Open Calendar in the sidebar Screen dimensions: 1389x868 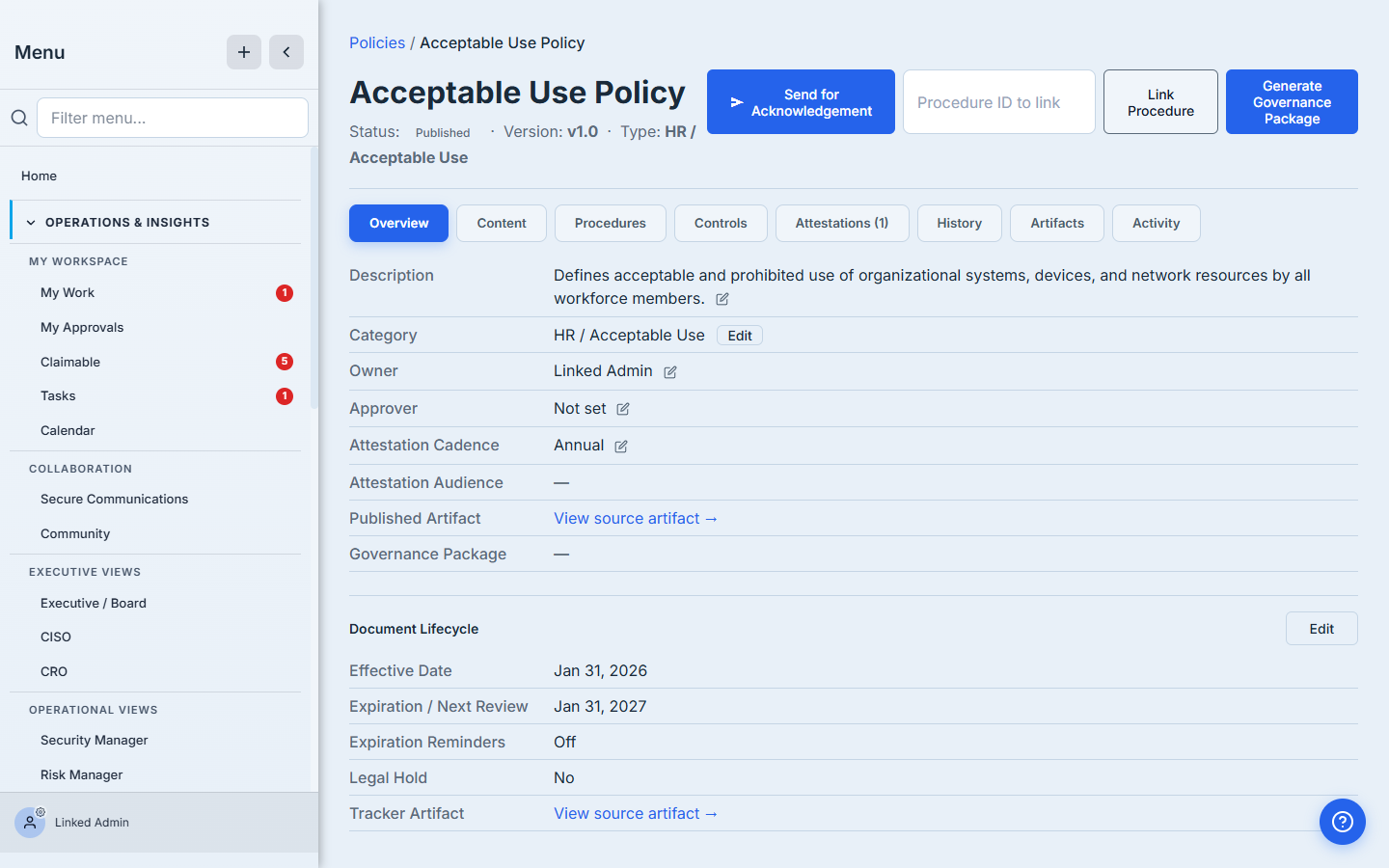coord(68,431)
